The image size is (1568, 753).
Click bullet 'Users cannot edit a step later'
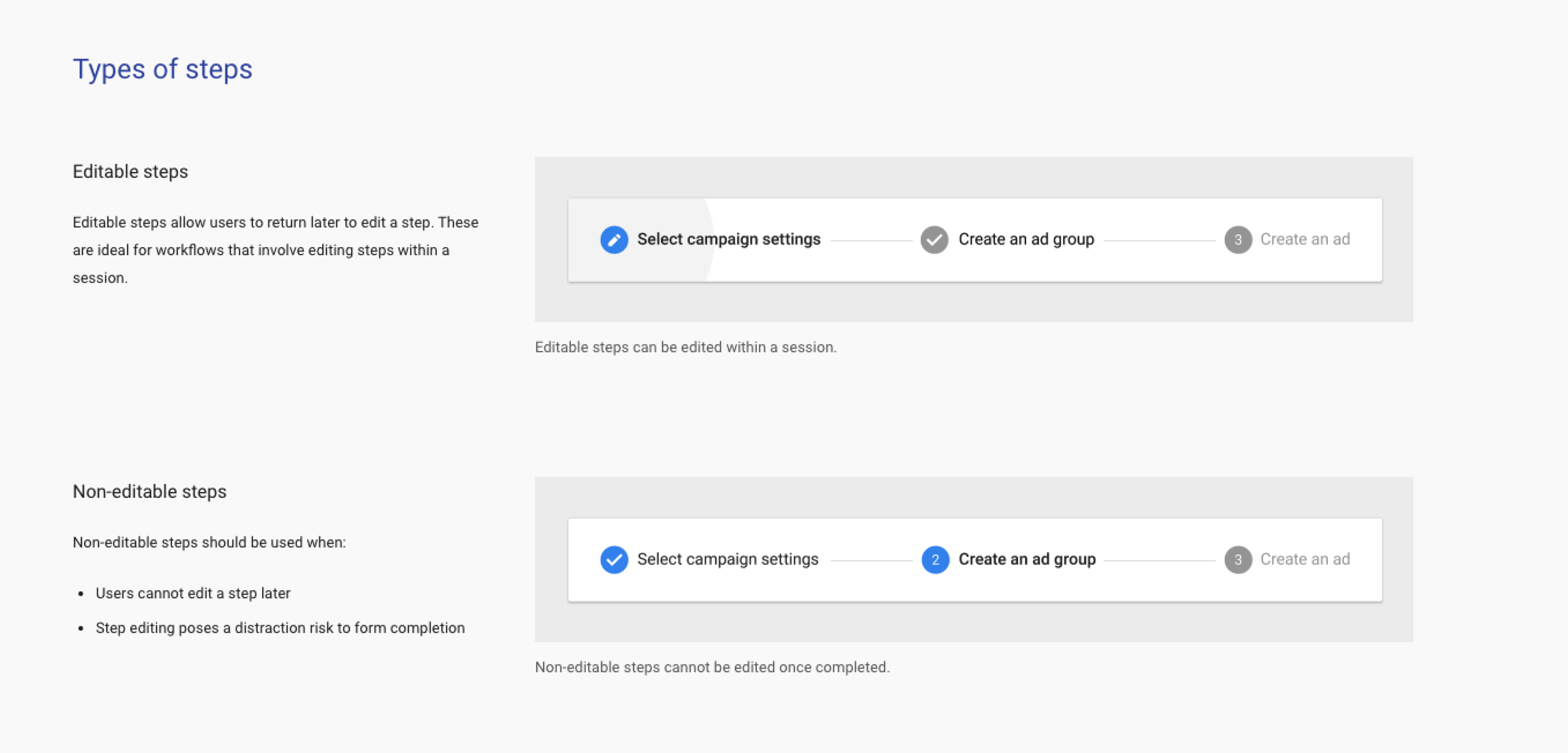(x=193, y=593)
